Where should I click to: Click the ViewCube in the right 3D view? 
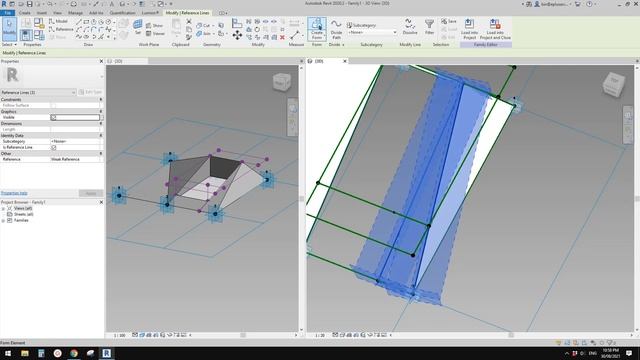(613, 84)
